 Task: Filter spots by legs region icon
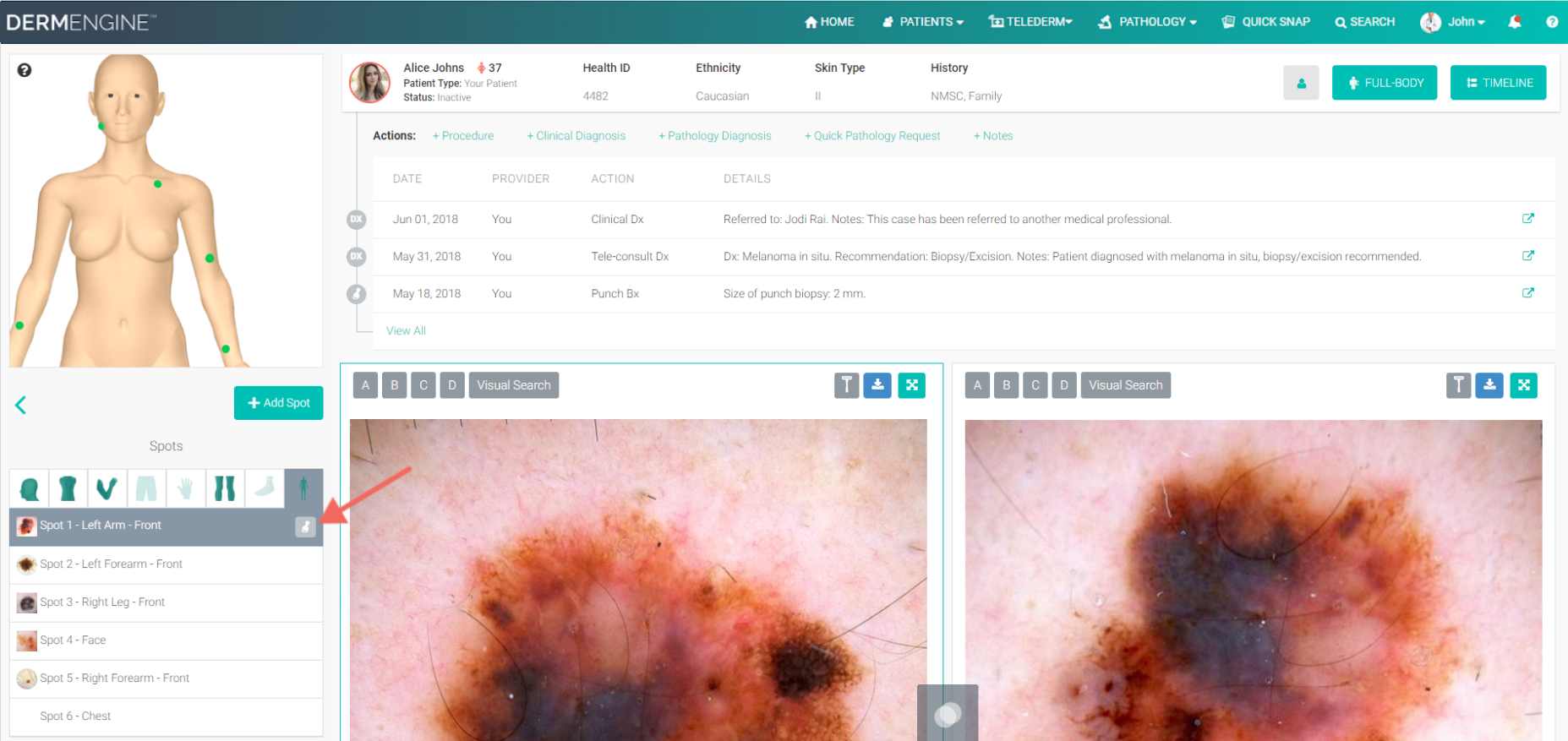tap(225, 488)
